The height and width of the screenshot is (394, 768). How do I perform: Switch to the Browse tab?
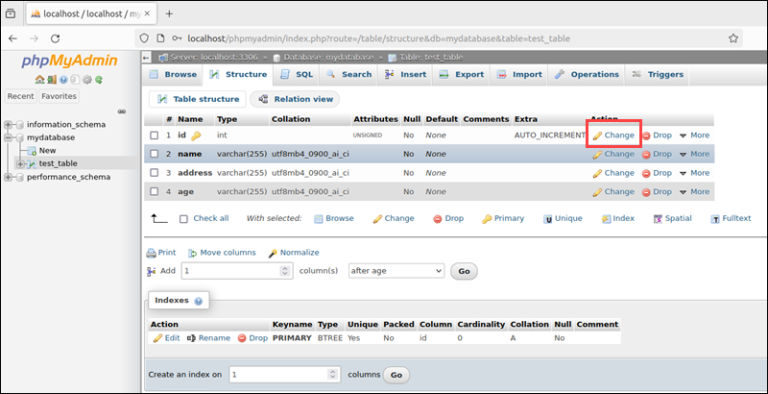(173, 74)
